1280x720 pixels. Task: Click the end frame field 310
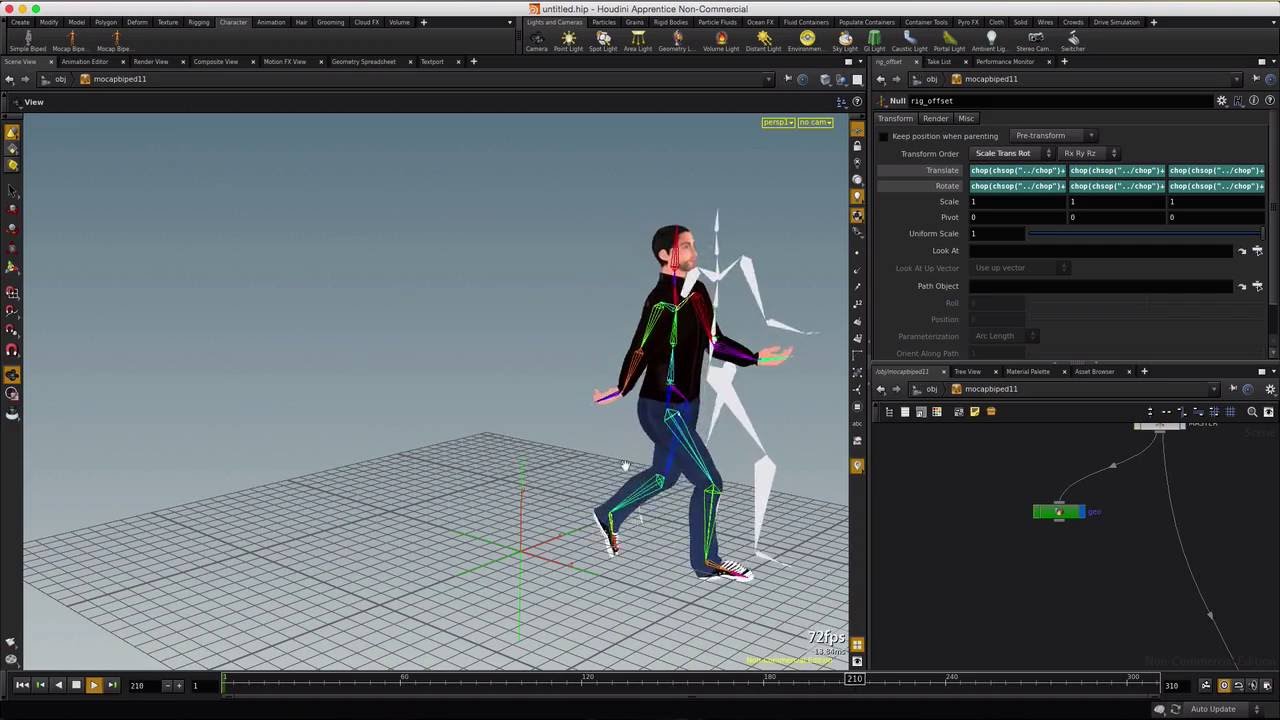click(x=1177, y=686)
